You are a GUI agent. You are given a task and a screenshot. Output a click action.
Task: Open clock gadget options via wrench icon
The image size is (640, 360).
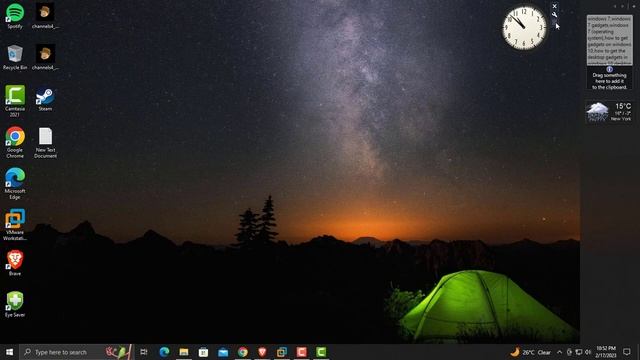[554, 15]
